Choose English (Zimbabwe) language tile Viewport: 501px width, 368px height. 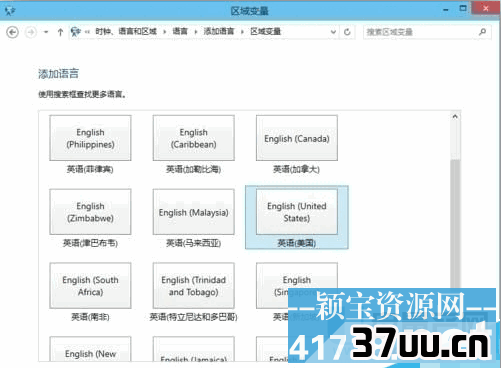pos(90,212)
